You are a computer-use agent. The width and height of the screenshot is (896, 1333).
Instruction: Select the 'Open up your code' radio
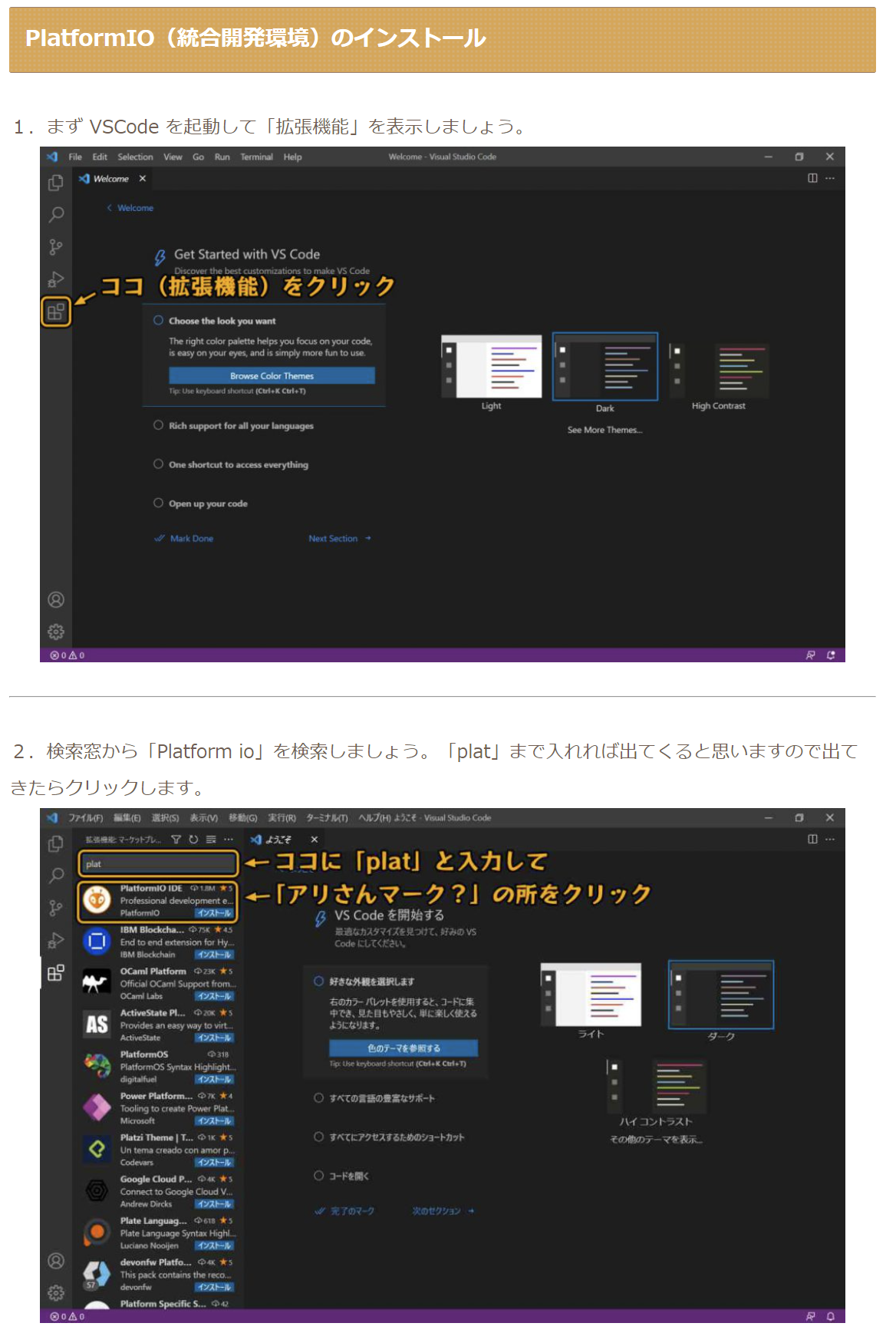158,503
